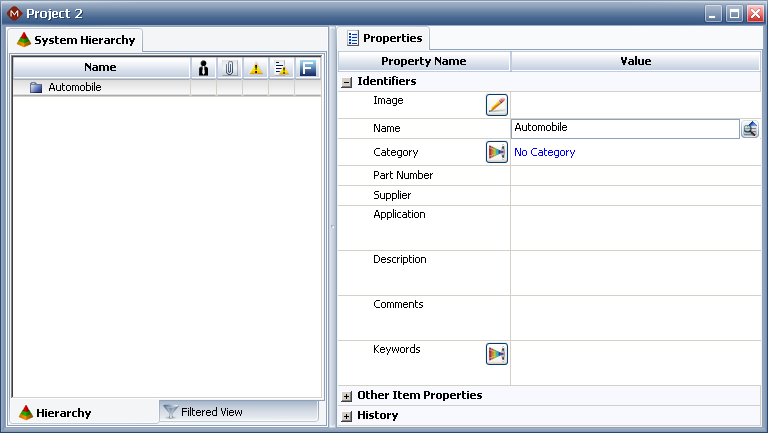Expand the History section
Screen dimensions: 768x433
347,416
